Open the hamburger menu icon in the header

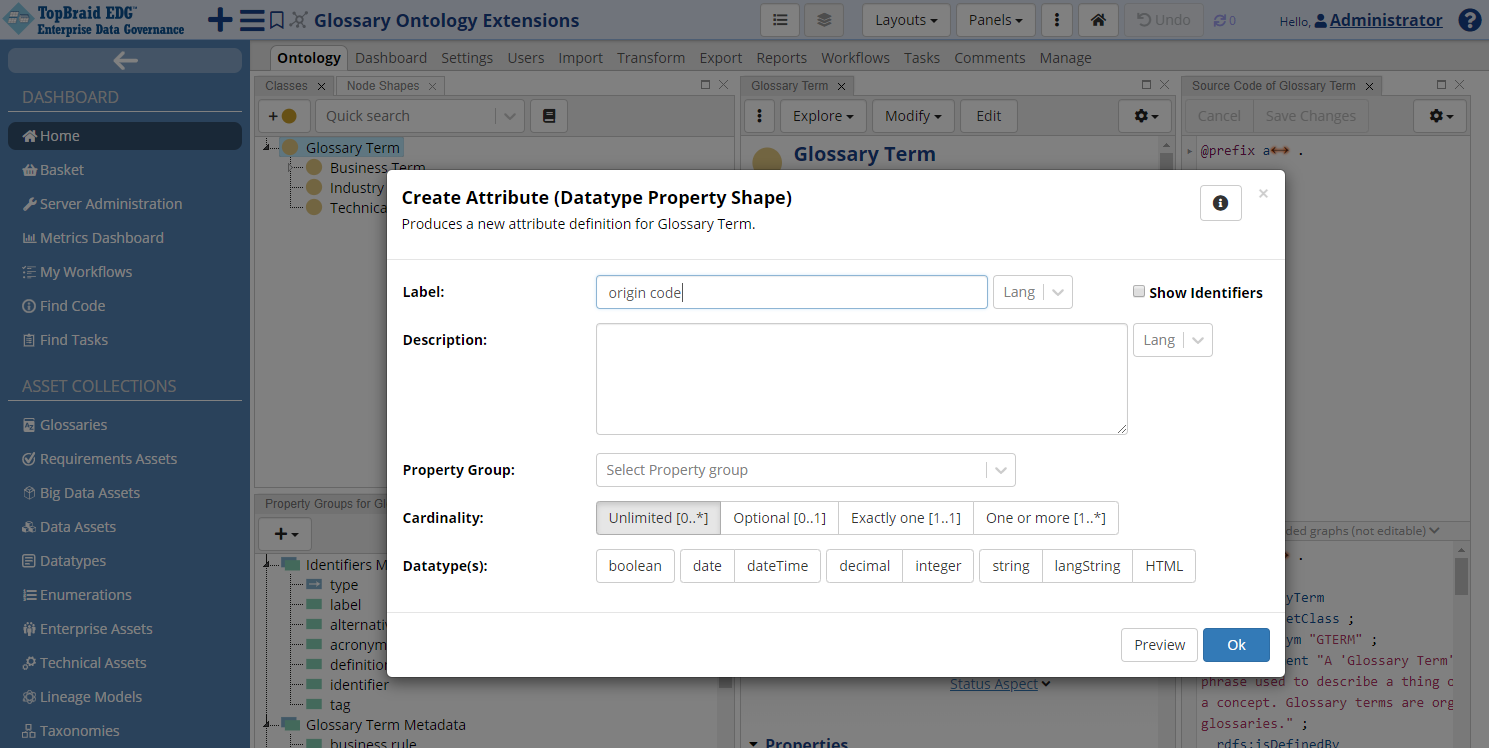(251, 20)
